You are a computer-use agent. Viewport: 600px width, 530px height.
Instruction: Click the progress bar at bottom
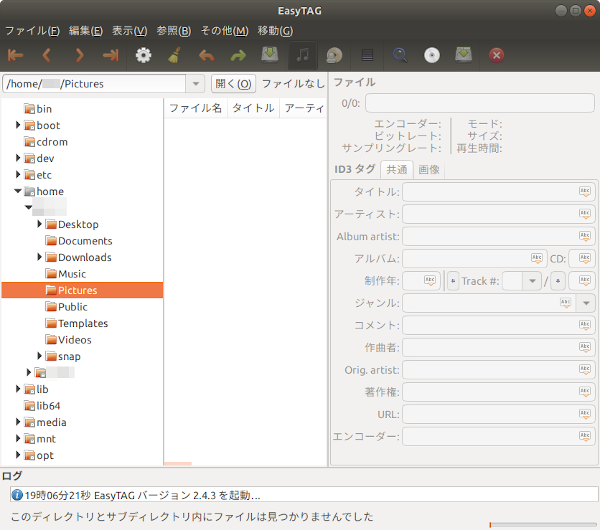point(543,524)
